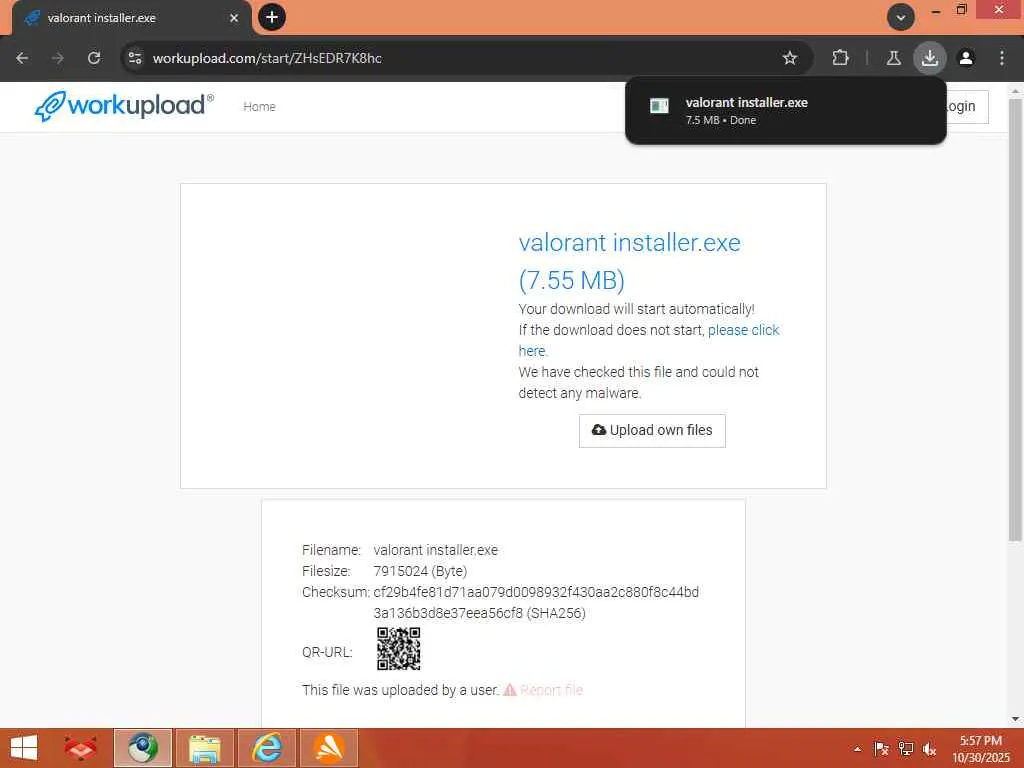This screenshot has height=768, width=1024.
Task: Click the browser forward arrow
Action: pos(58,58)
